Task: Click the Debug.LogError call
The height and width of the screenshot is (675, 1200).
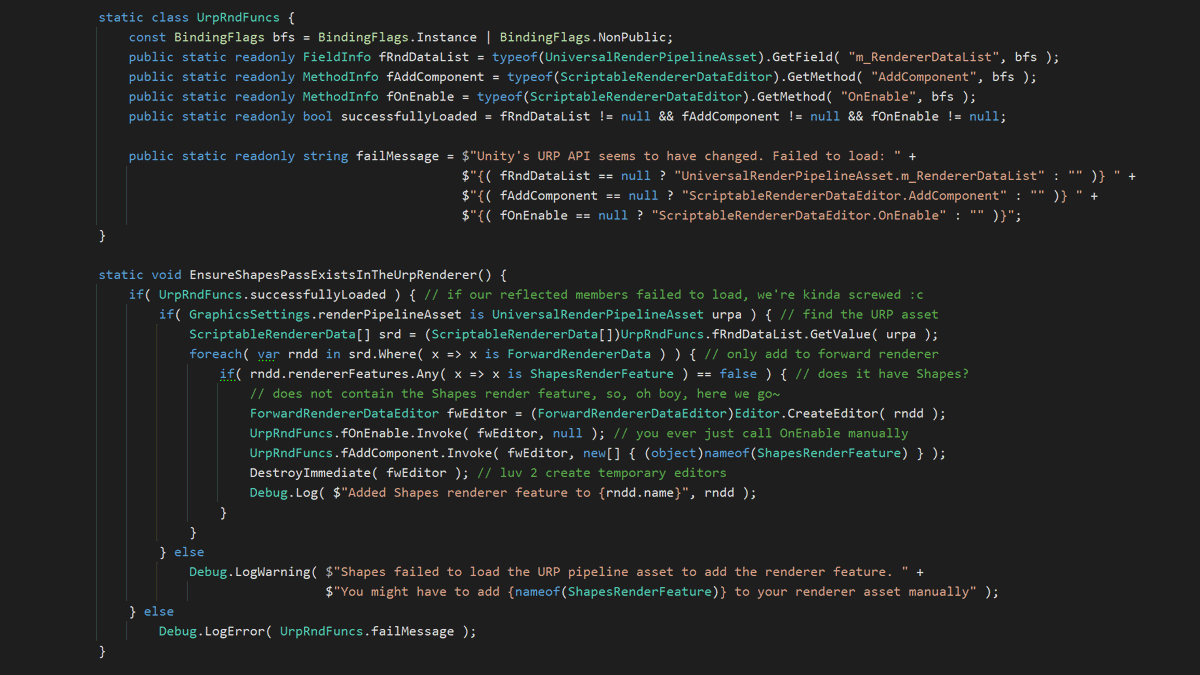Action: coord(211,632)
